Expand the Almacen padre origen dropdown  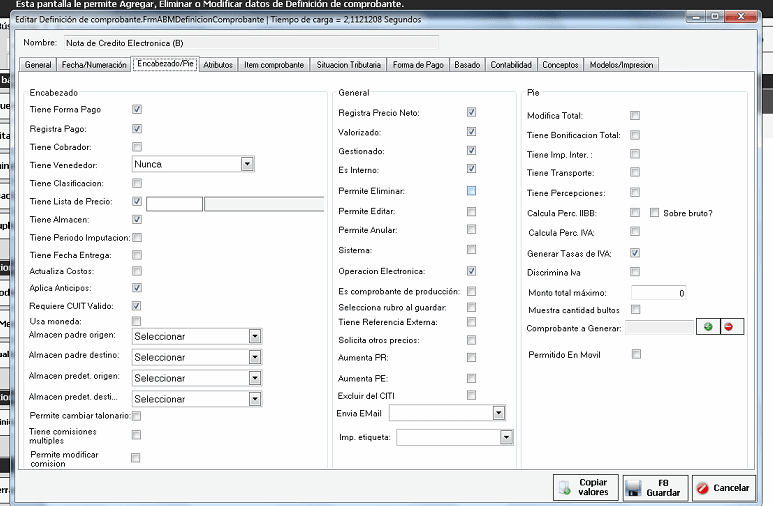coord(255,337)
